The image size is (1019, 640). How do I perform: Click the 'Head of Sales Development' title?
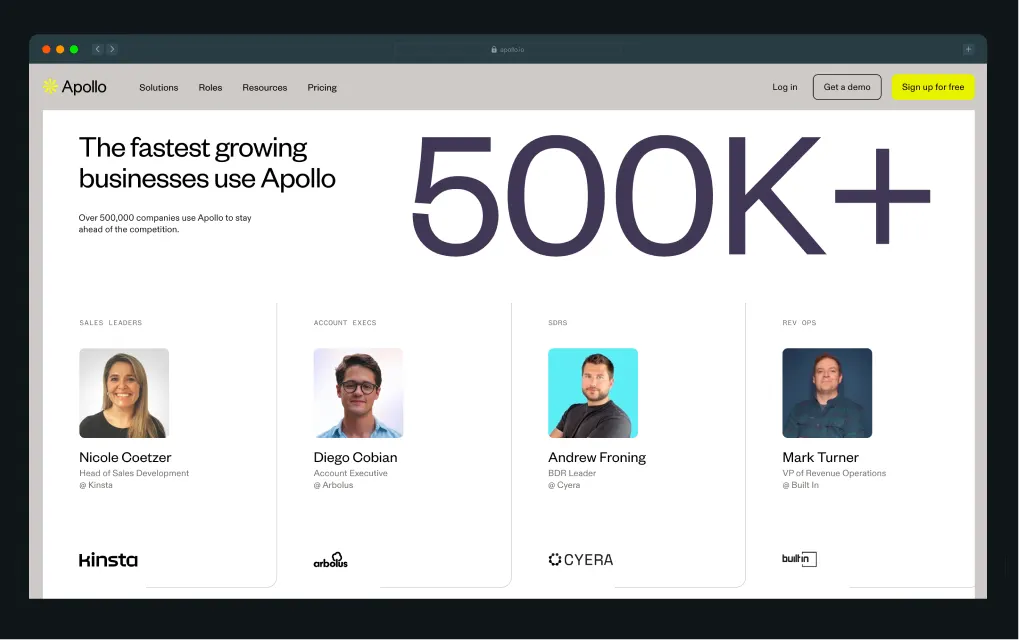point(134,473)
